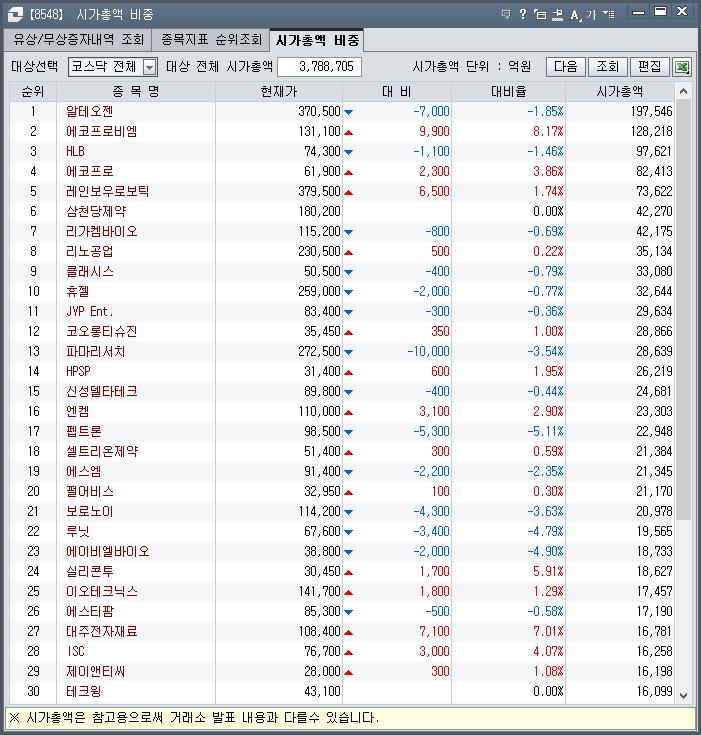Select stock 리노공업
701x735 pixels.
(x=90, y=251)
